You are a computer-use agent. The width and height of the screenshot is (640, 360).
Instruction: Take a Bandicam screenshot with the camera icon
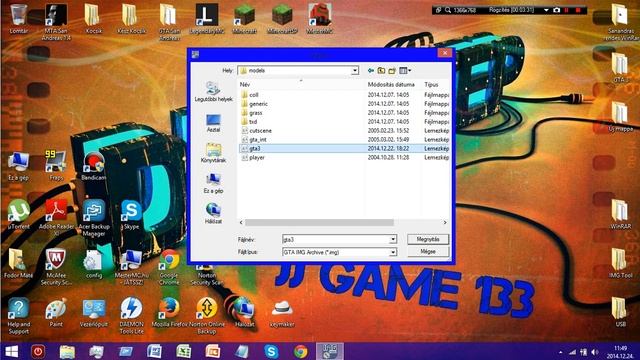(556, 10)
